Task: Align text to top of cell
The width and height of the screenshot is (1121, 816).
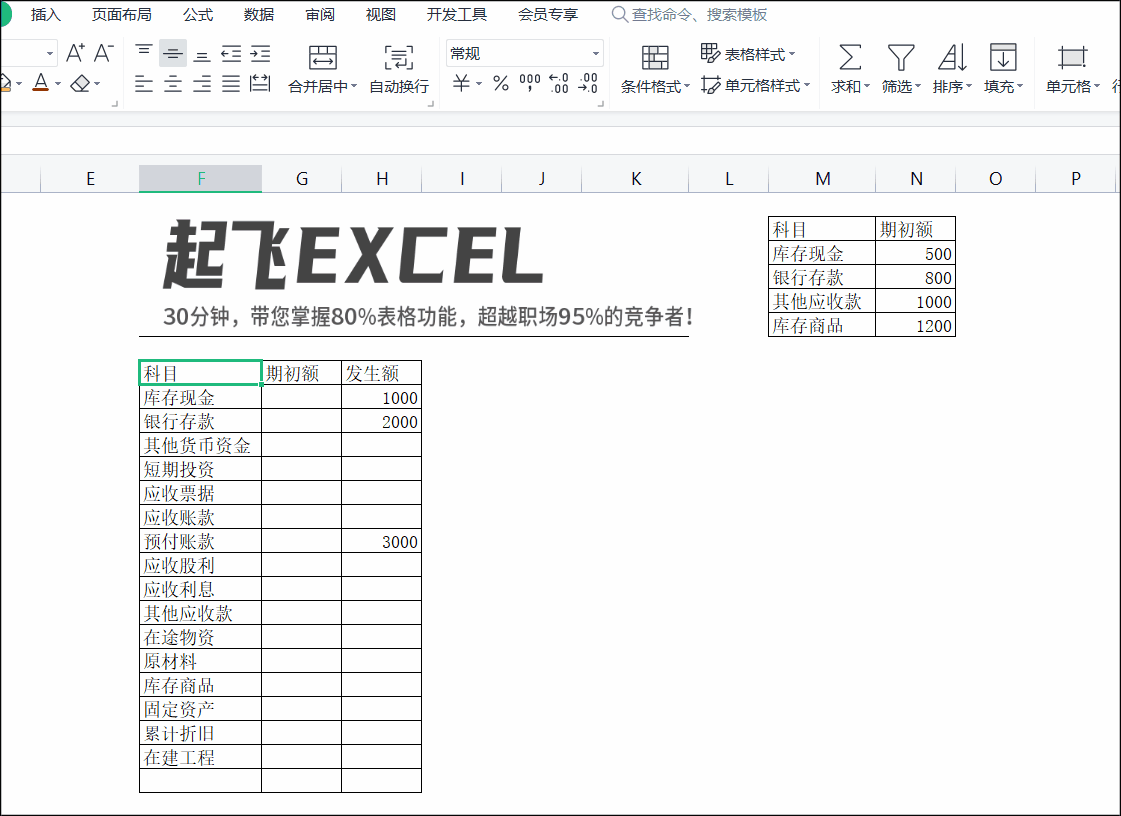Action: pos(144,53)
